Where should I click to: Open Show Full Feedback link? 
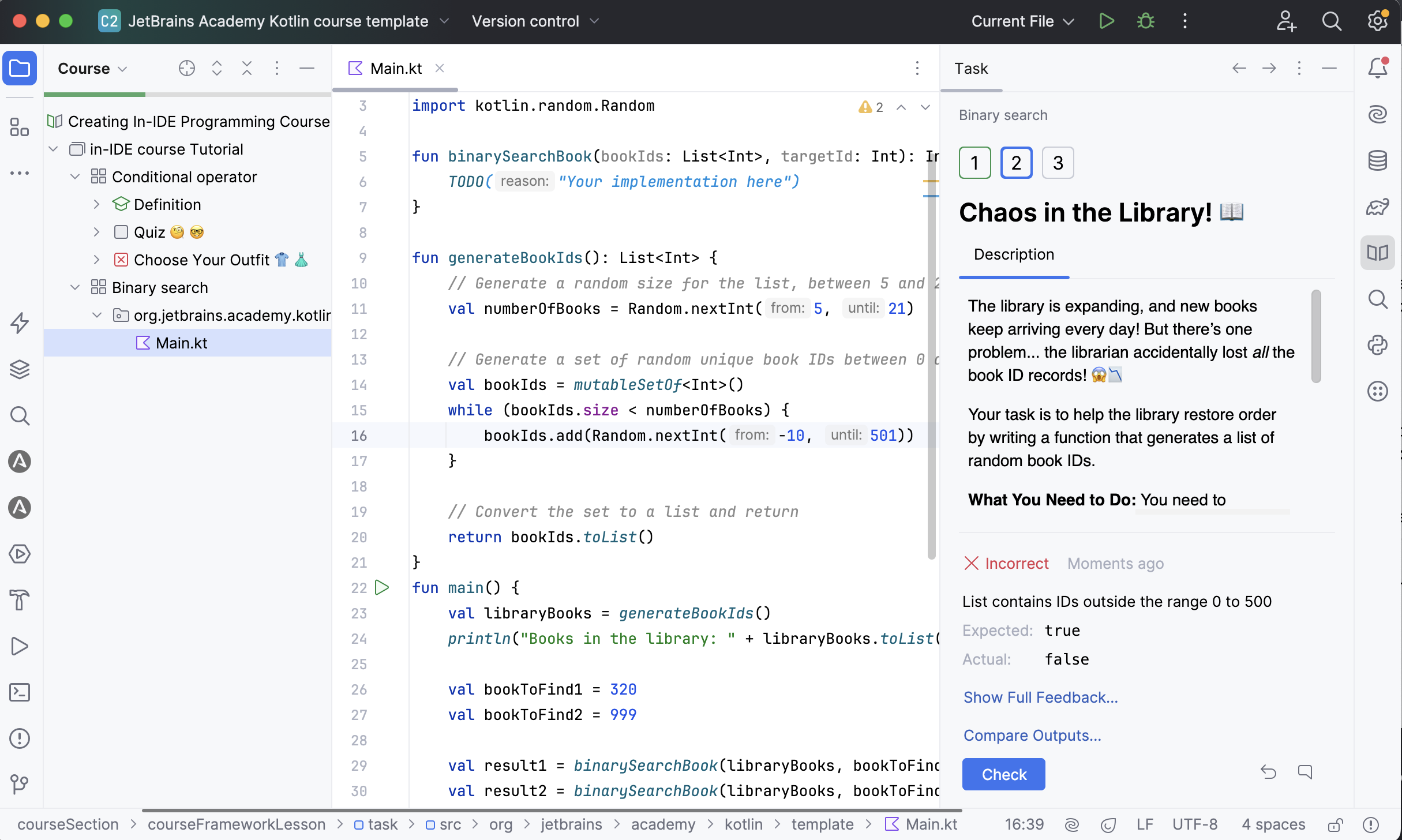(x=1040, y=697)
